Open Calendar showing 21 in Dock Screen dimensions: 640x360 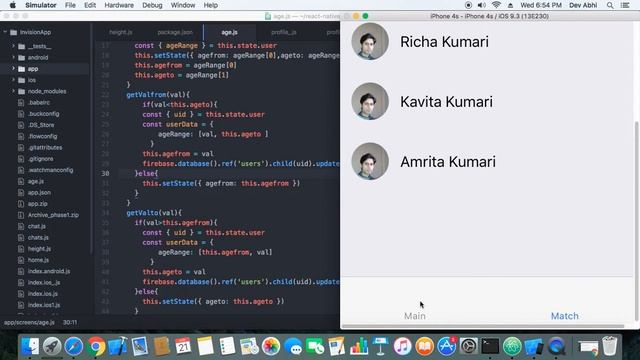pyautogui.click(x=183, y=346)
